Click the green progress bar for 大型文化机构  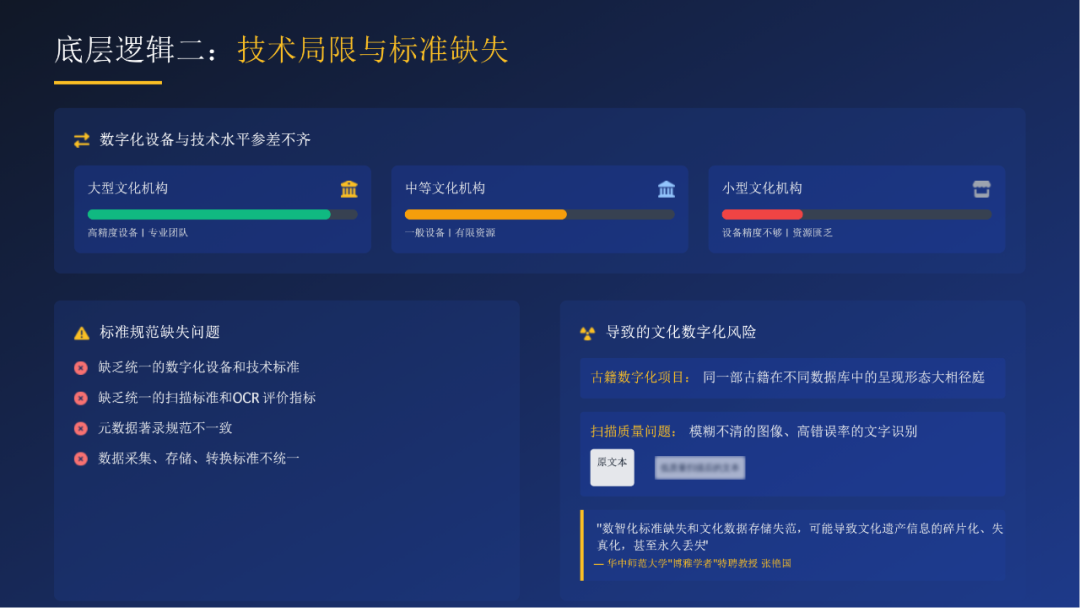point(209,214)
